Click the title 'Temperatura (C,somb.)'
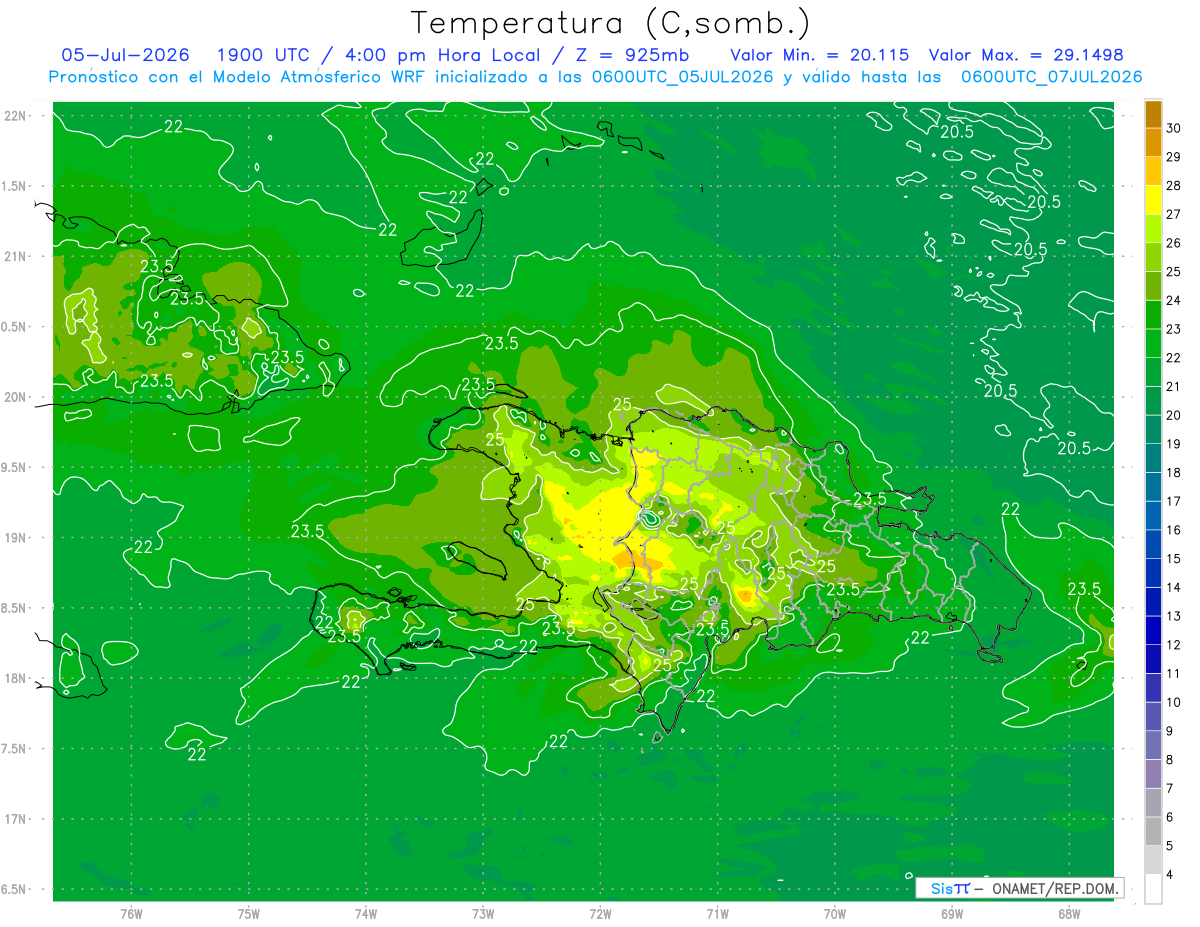This screenshot has width=1200, height=927. point(610,22)
